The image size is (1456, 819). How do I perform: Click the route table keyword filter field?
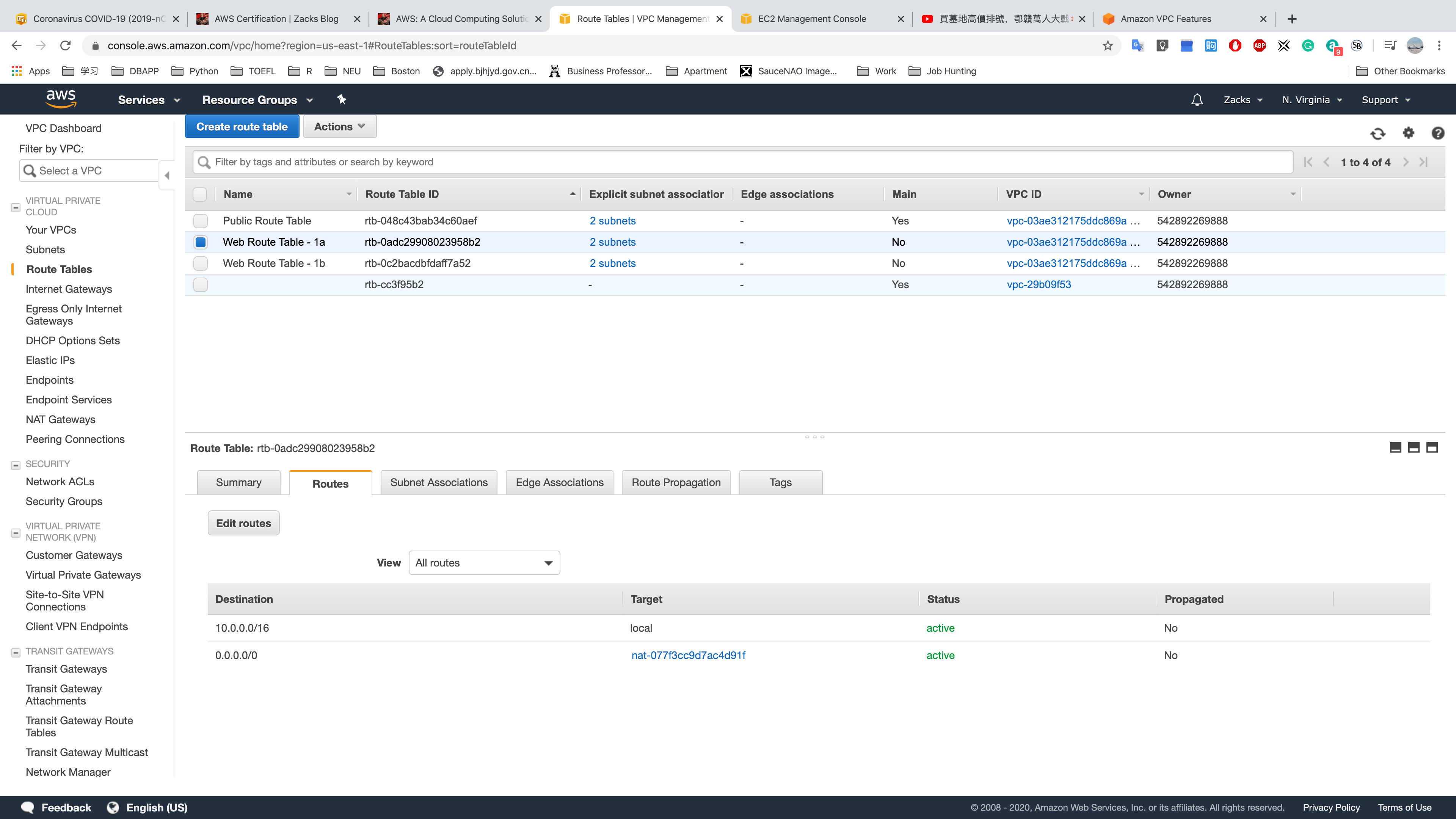[x=746, y=162]
